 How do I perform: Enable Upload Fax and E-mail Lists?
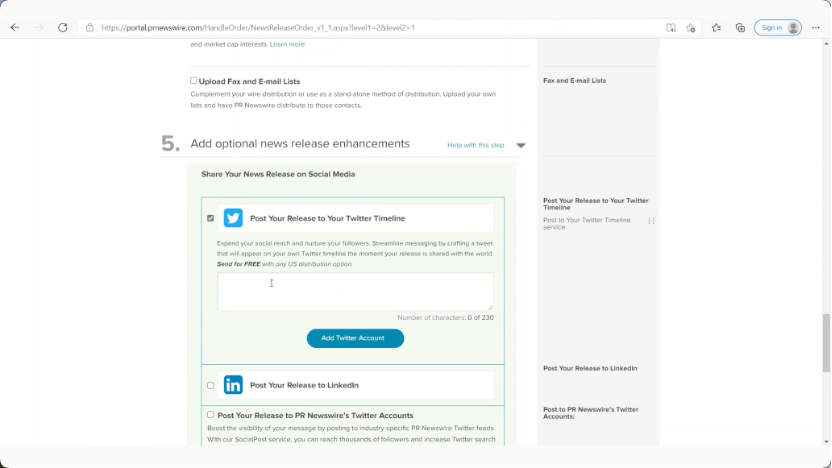pyautogui.click(x=194, y=81)
